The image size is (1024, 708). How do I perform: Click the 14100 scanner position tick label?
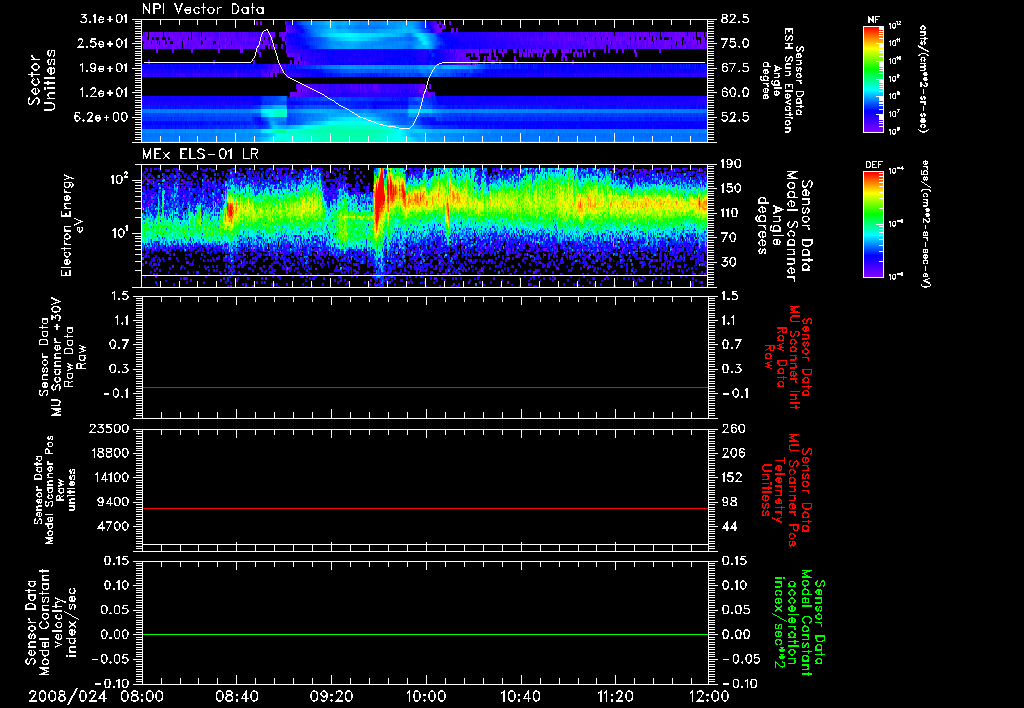click(x=110, y=477)
